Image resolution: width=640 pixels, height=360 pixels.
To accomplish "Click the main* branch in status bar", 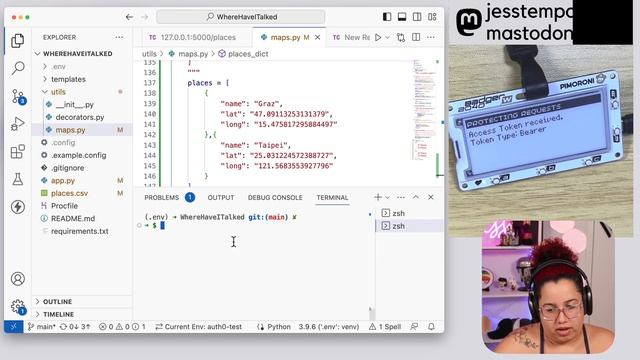I will tap(41, 327).
